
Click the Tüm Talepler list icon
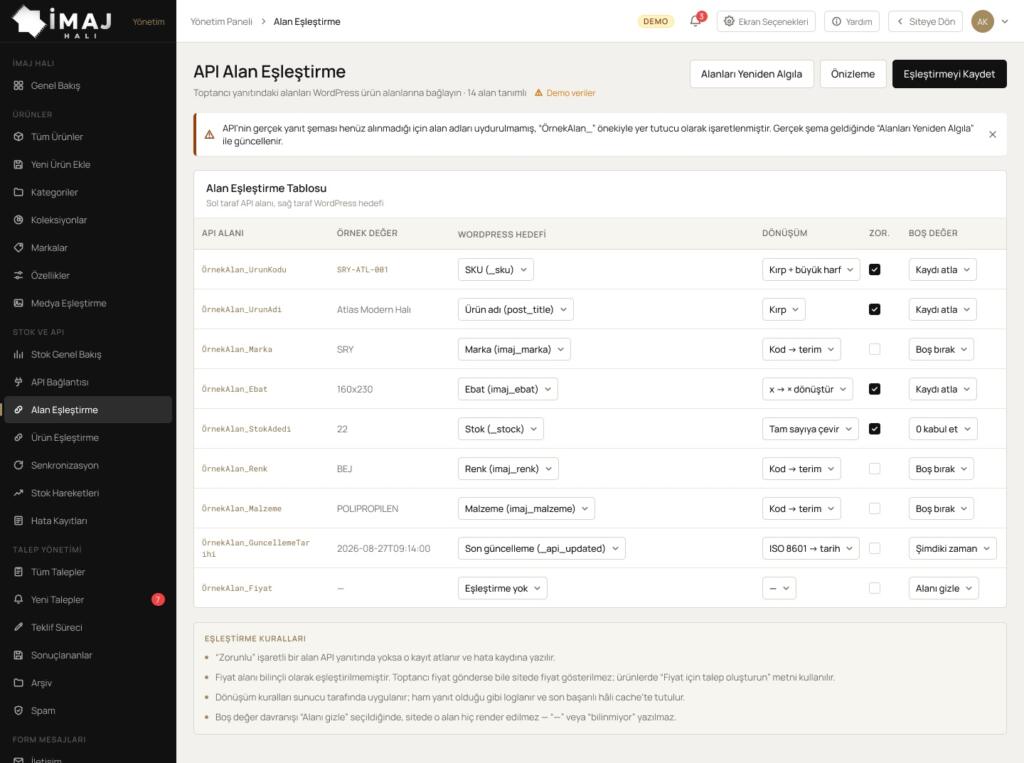(18, 572)
